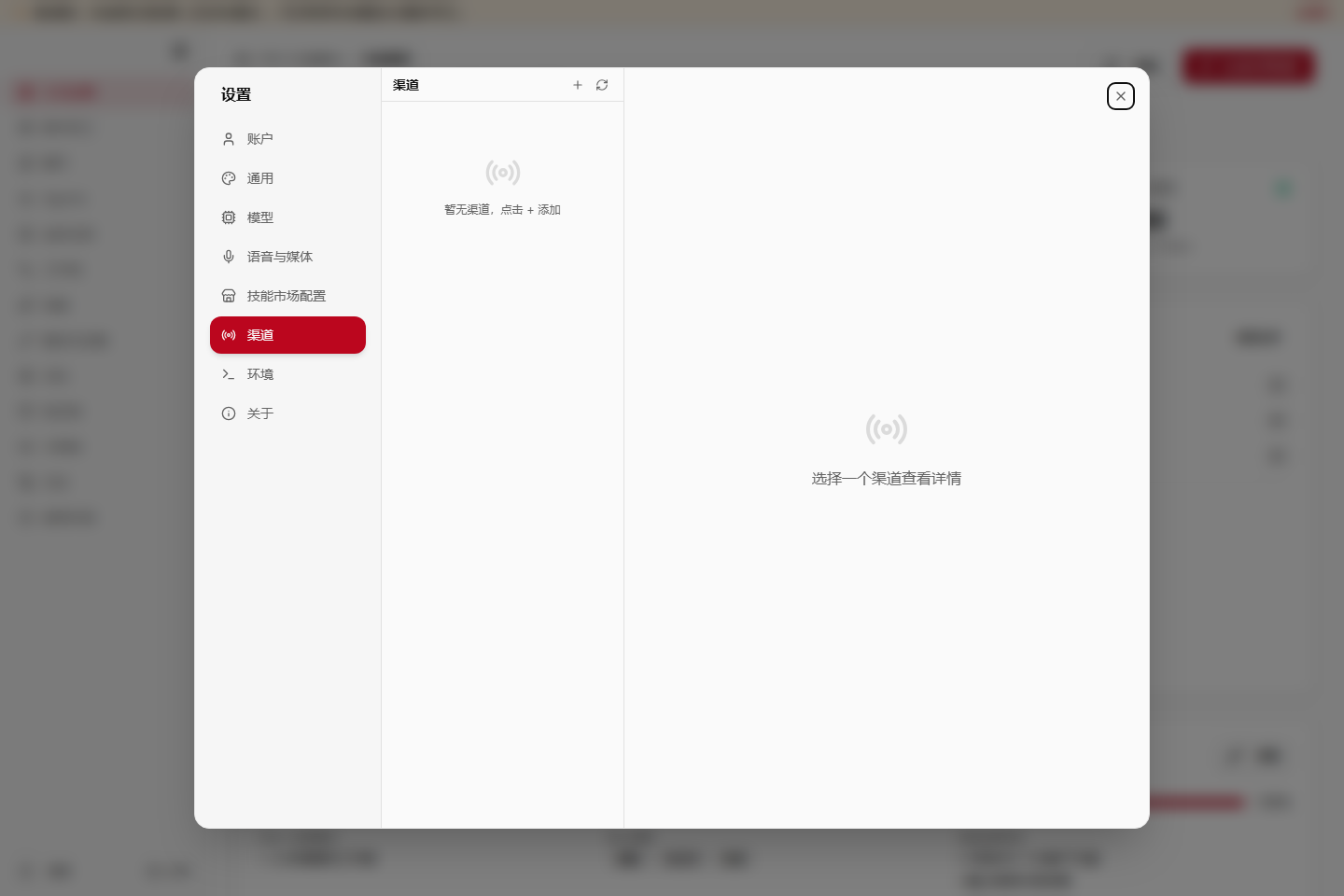
Task: Close the settings dialog
Action: click(x=1121, y=96)
